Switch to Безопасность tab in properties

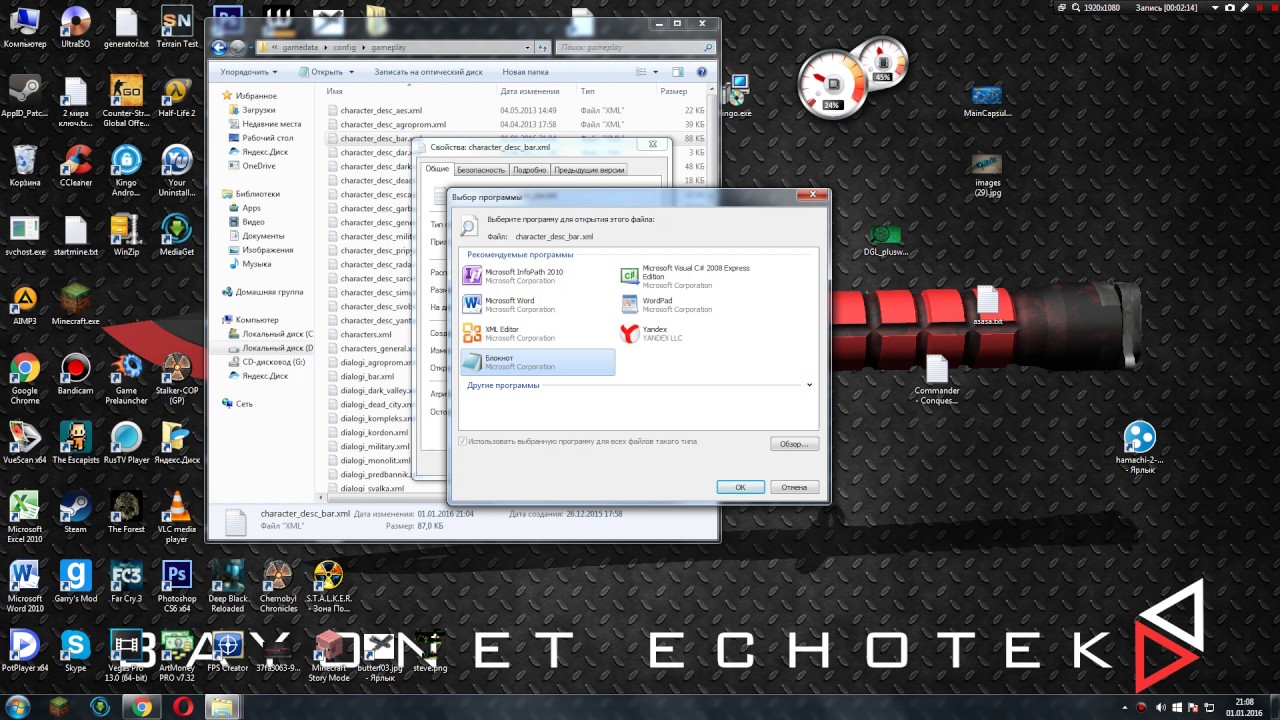click(x=481, y=170)
